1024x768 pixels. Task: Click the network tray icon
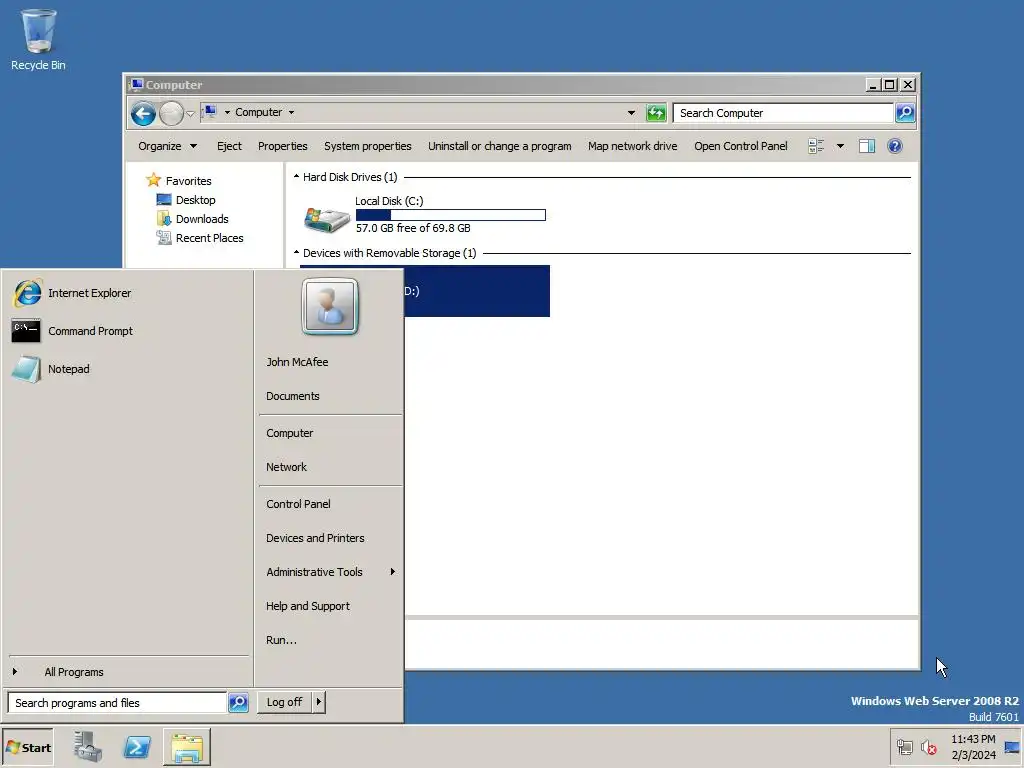click(904, 746)
